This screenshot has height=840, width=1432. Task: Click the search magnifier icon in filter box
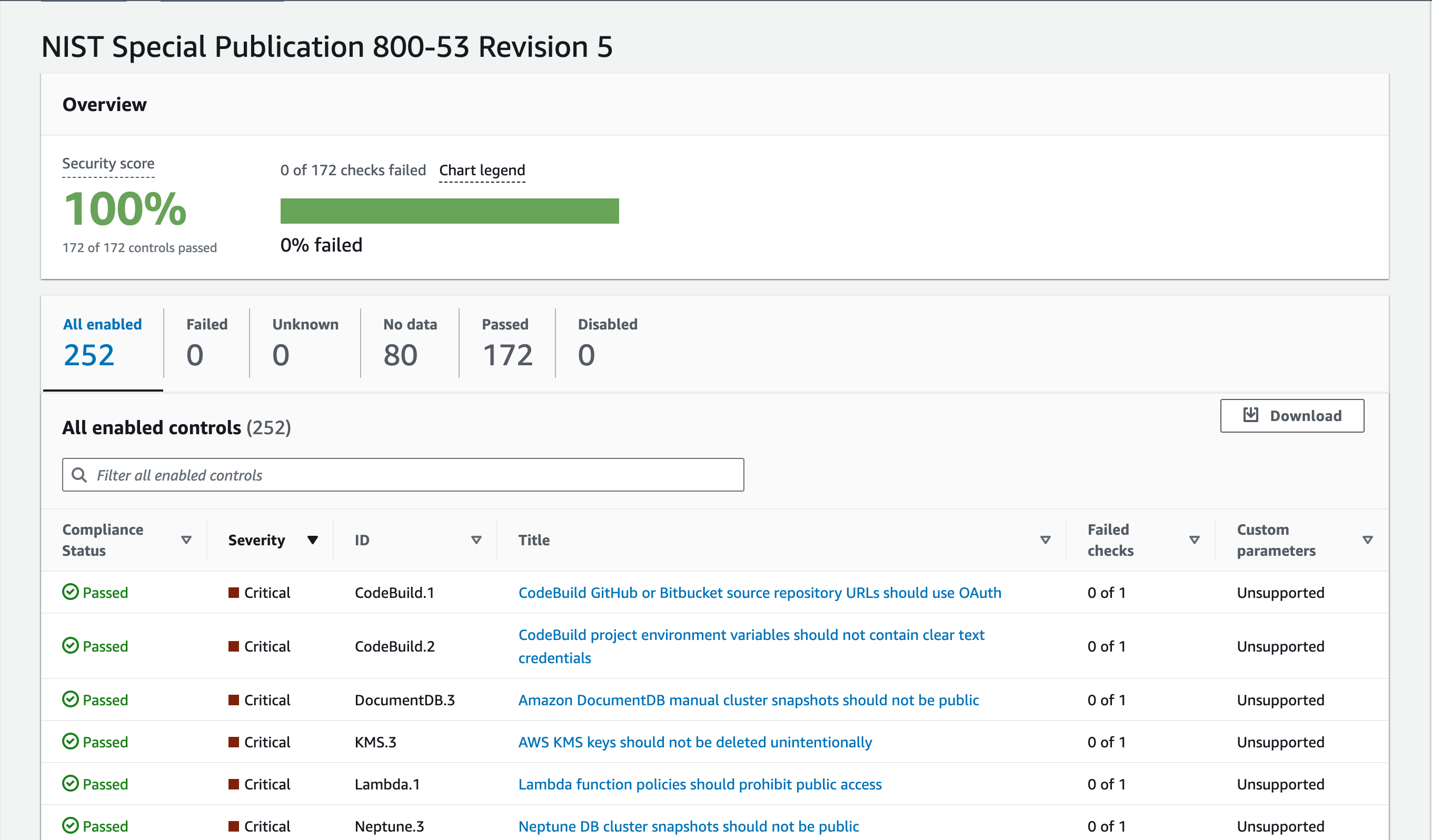click(79, 475)
